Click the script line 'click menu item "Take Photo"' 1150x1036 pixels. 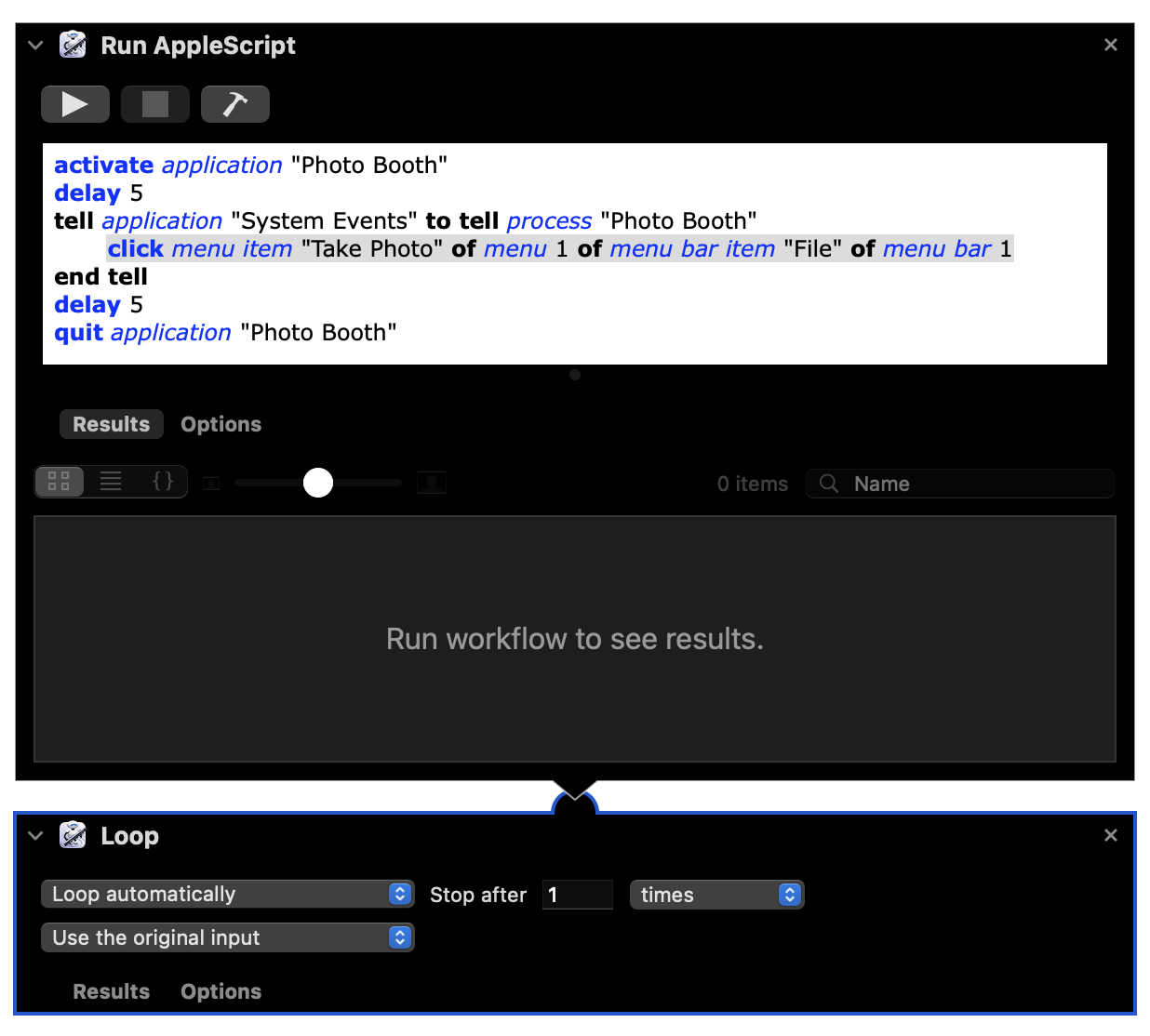560,248
